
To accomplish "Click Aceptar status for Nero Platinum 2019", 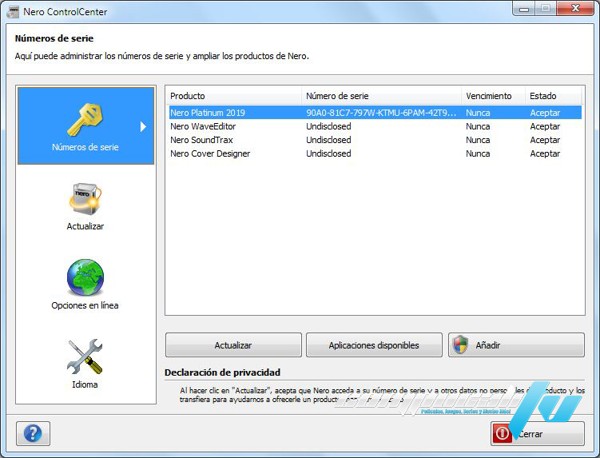I will [x=545, y=113].
